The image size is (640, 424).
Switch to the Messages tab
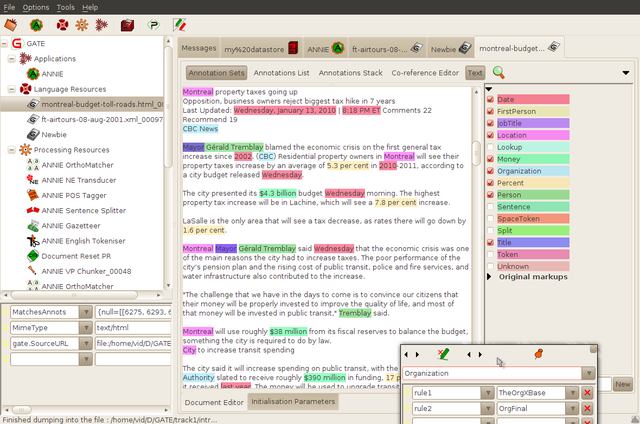(199, 48)
